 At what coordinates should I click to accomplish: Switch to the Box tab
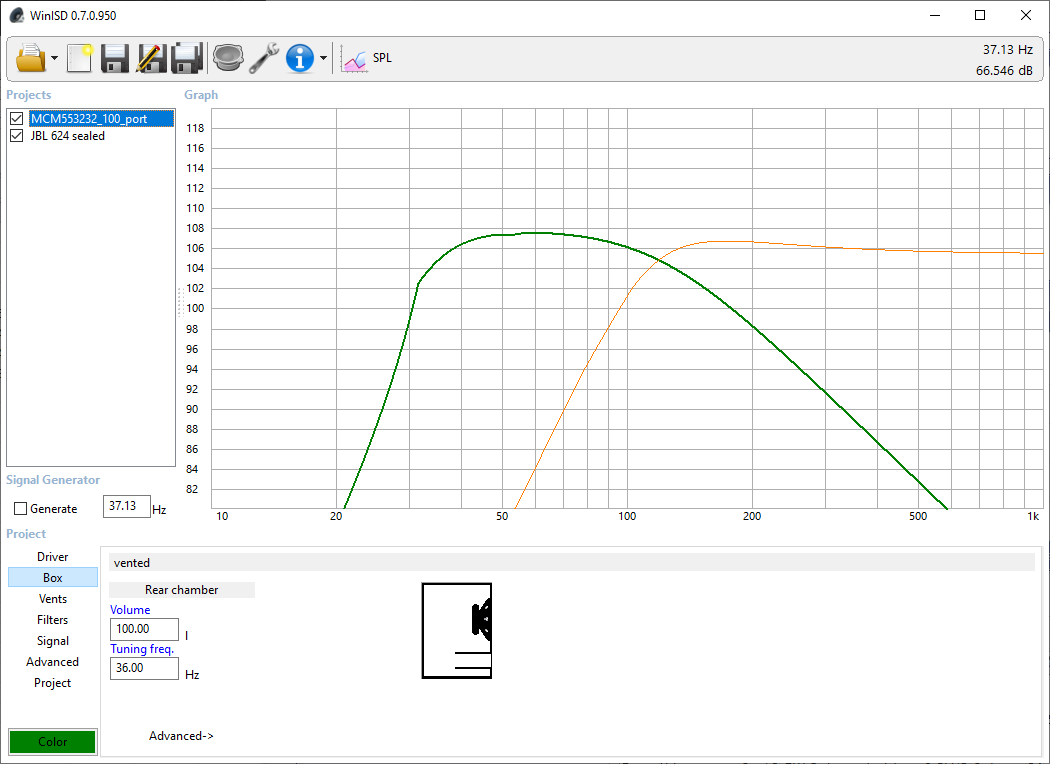52,577
